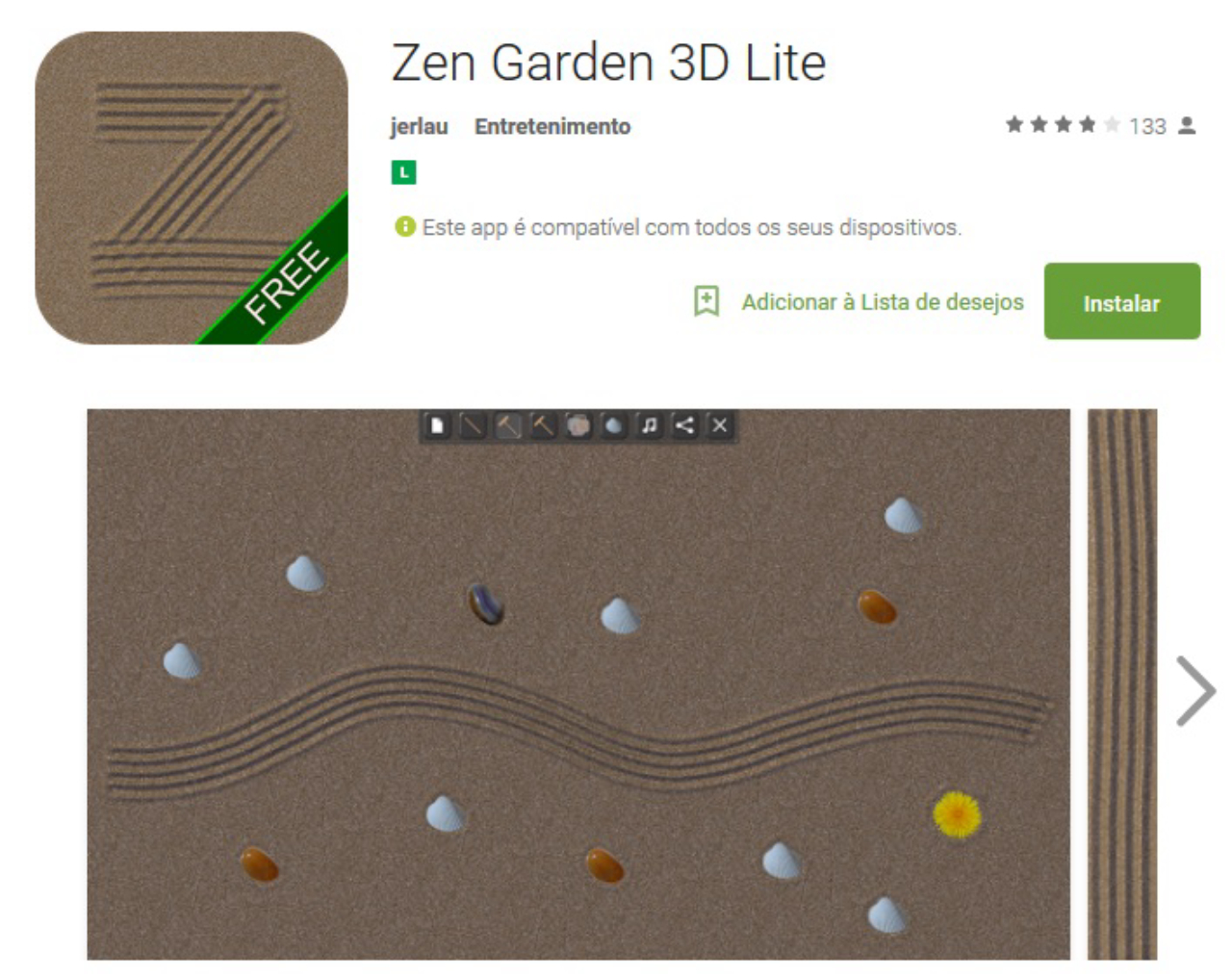Open the Entretenimento category link
Screen dimensions: 1232x974
pyautogui.click(x=552, y=126)
